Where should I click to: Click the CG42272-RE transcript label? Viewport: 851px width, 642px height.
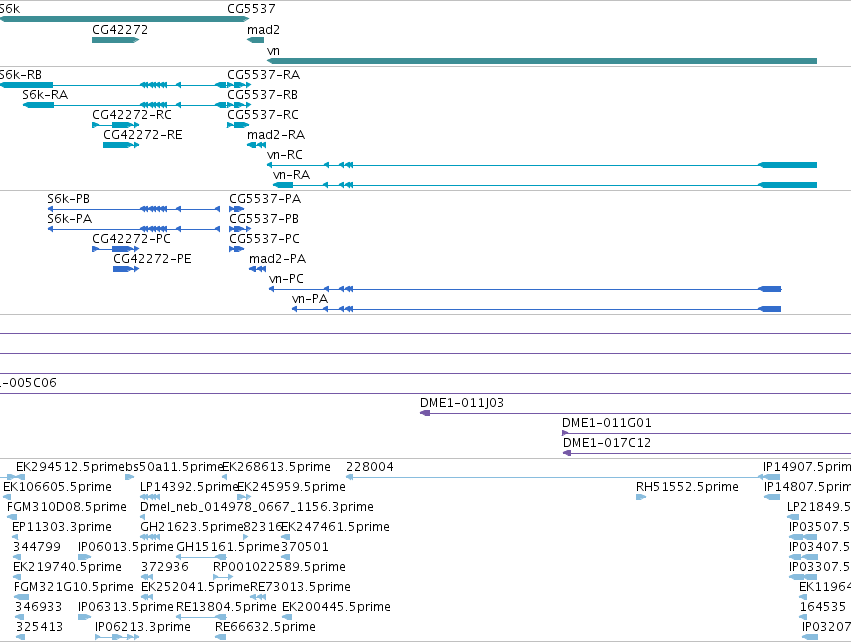coord(143,135)
